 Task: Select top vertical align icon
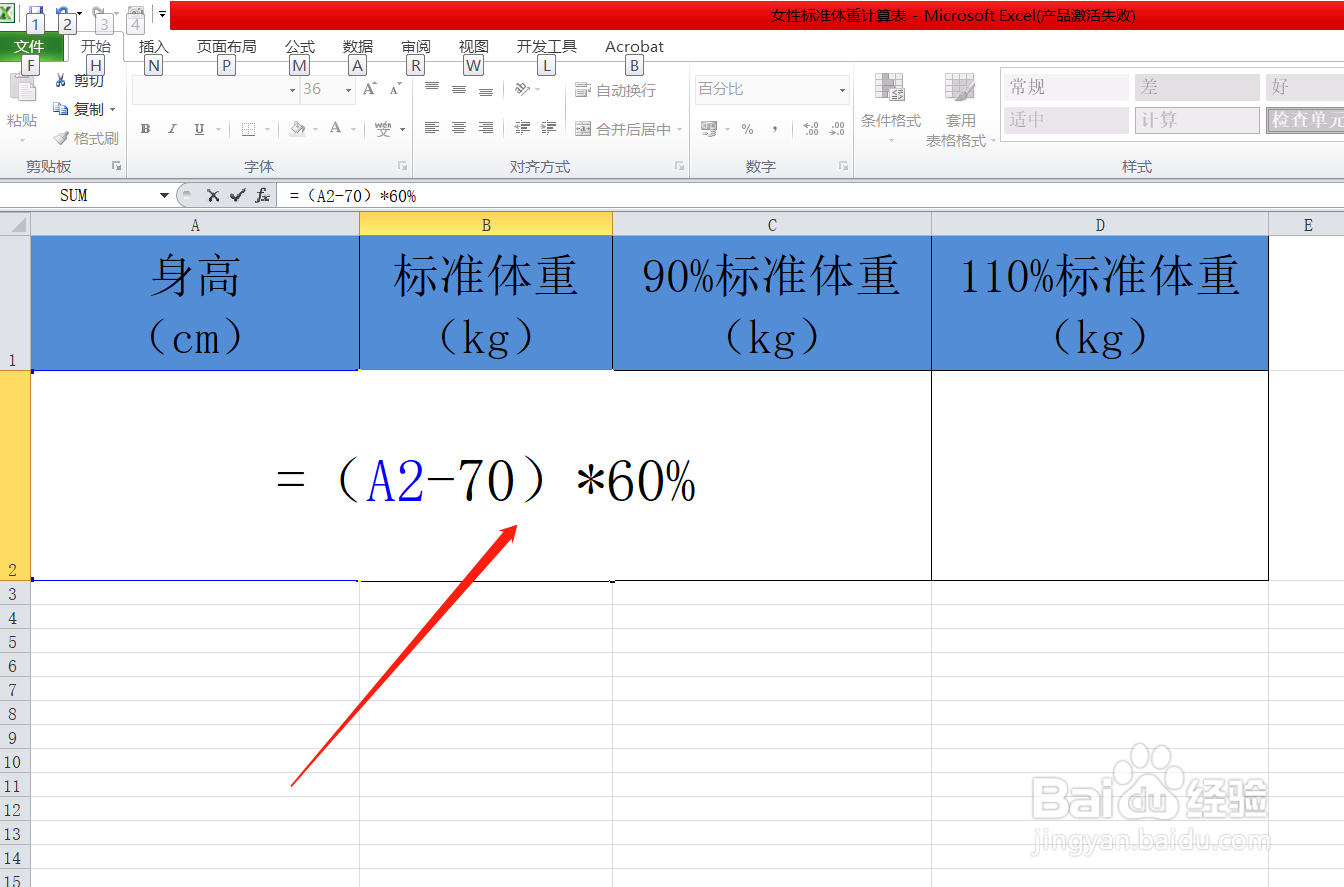tap(432, 89)
